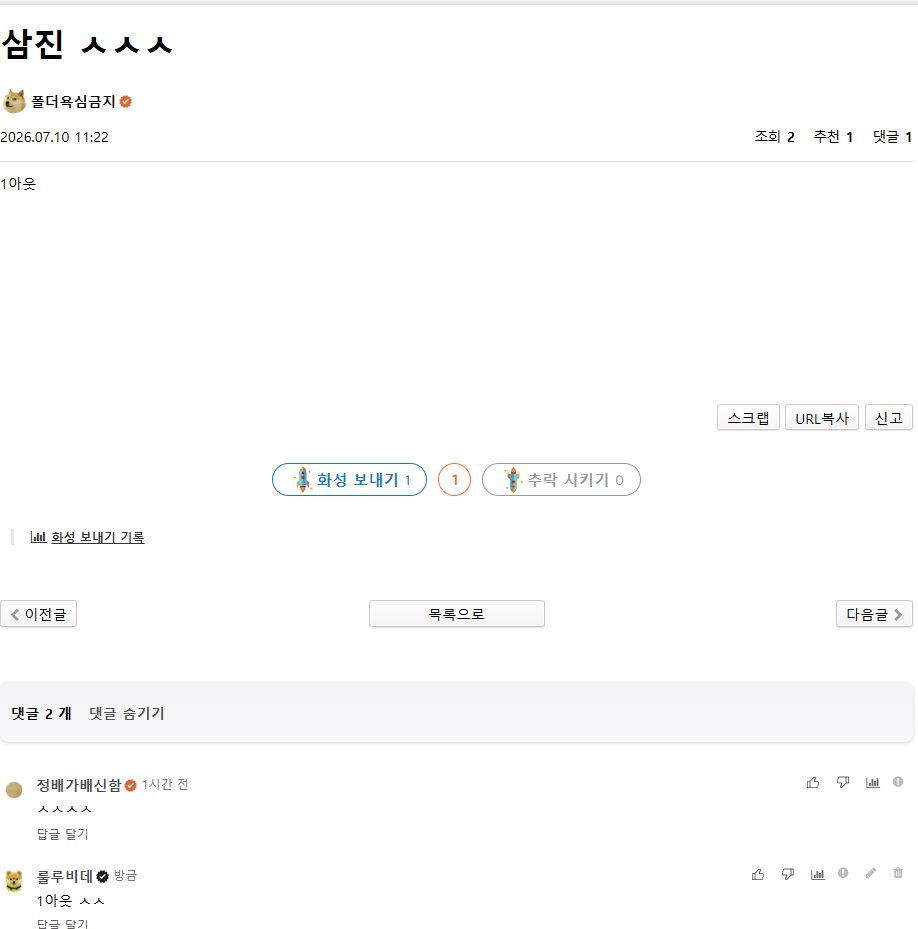Click the chevron inside the 다음글 button

tap(898, 614)
